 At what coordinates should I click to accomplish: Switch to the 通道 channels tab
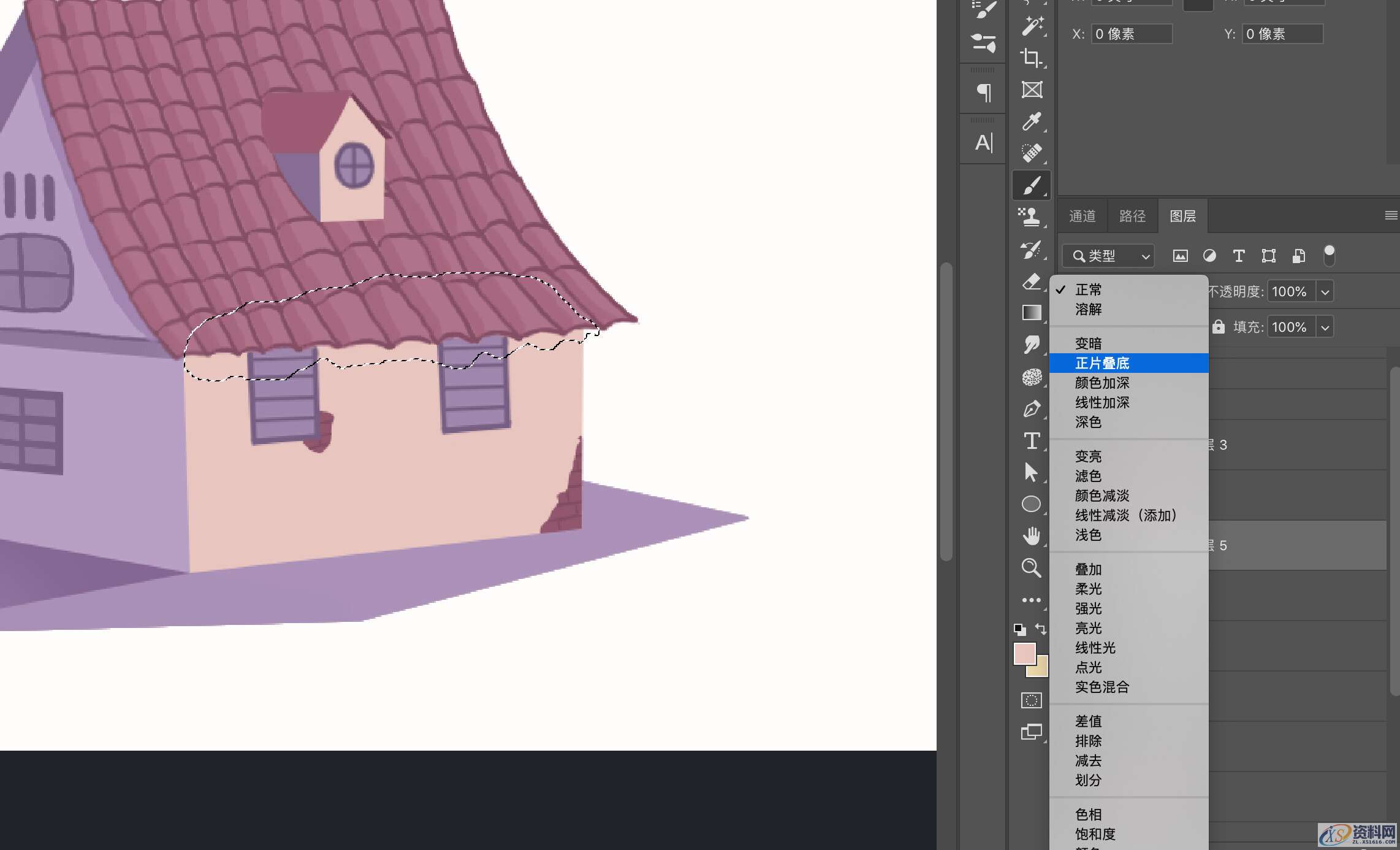(1082, 216)
